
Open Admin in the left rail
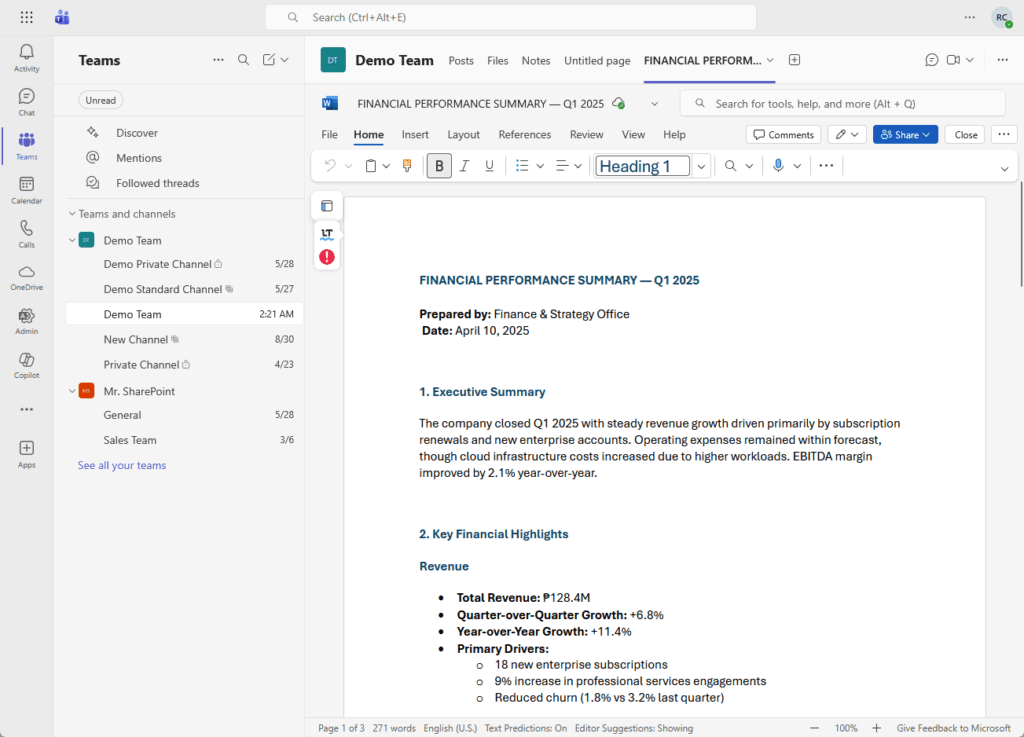(x=26, y=322)
